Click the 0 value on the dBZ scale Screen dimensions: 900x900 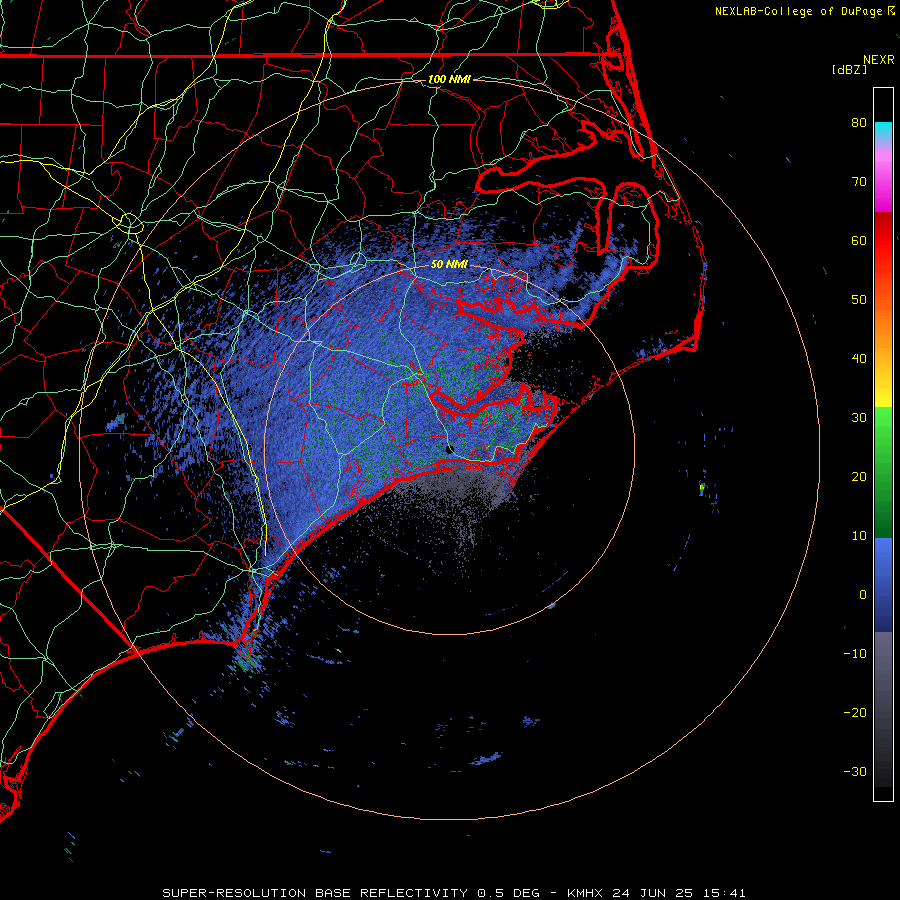pos(863,595)
